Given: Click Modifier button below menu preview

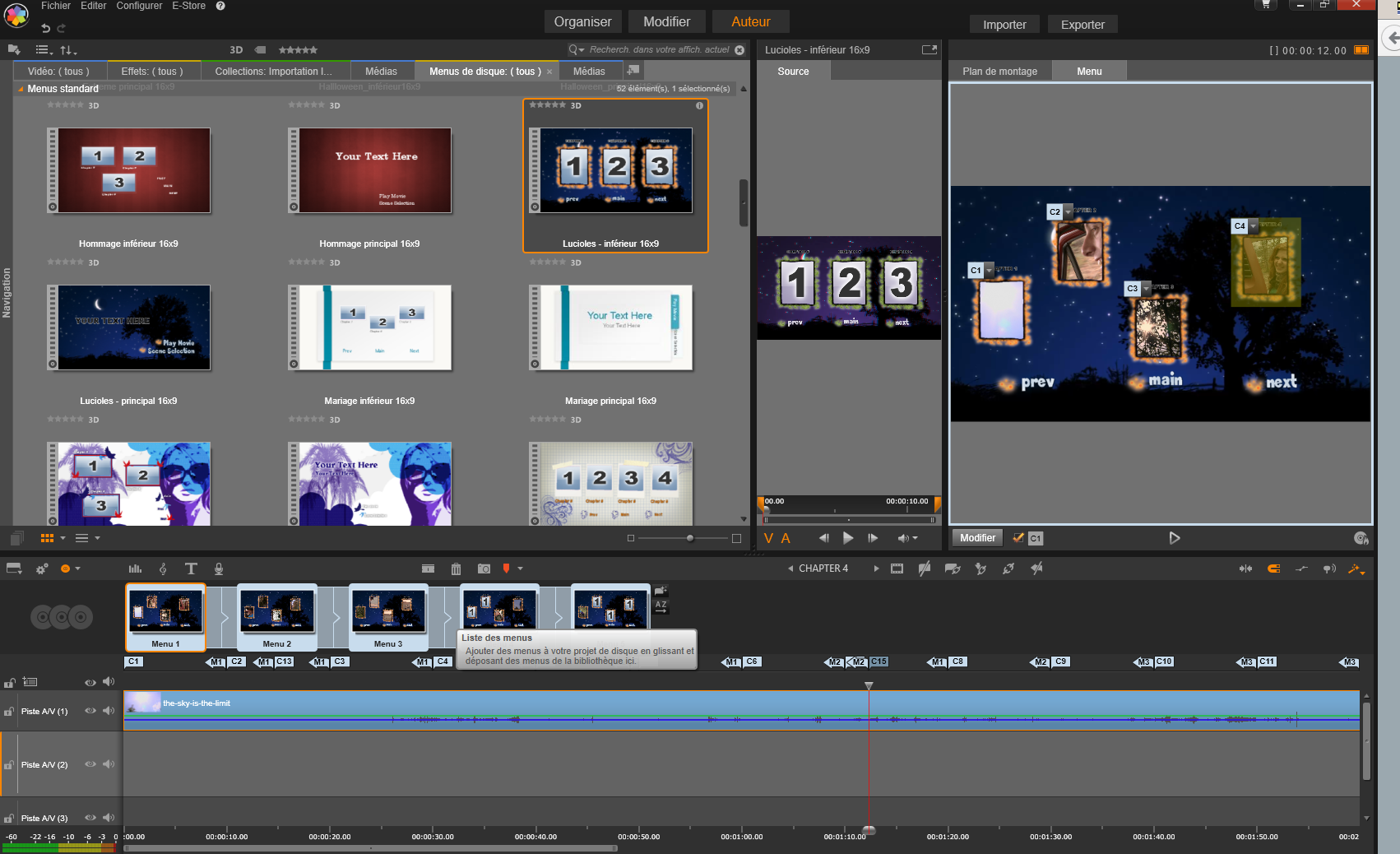Looking at the screenshot, I should click(x=978, y=538).
